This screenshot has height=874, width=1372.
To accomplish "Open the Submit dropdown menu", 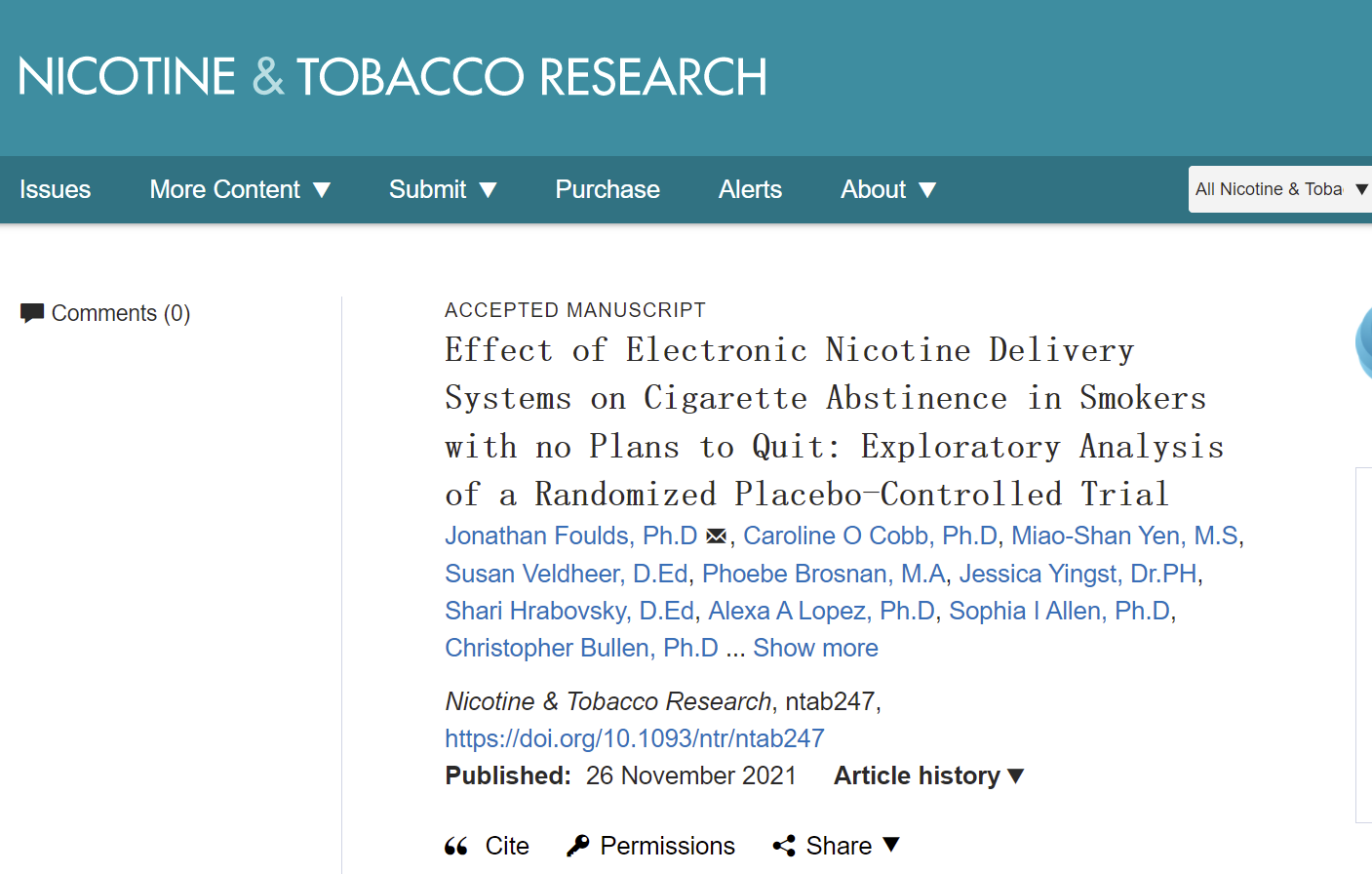I will click(x=443, y=189).
